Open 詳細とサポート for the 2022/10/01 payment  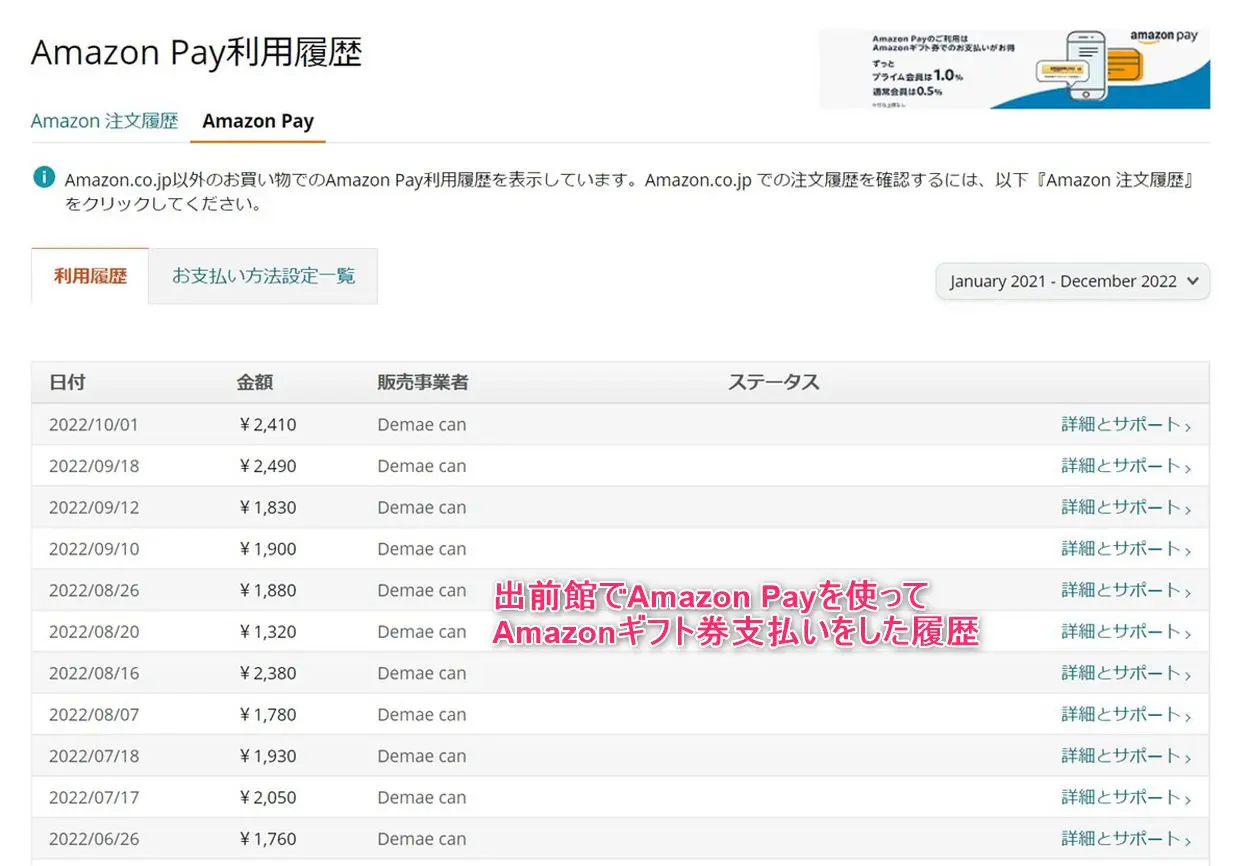pyautogui.click(x=1126, y=425)
